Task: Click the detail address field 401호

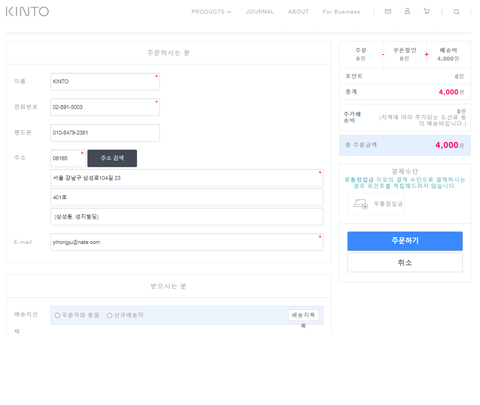Action: click(x=187, y=197)
